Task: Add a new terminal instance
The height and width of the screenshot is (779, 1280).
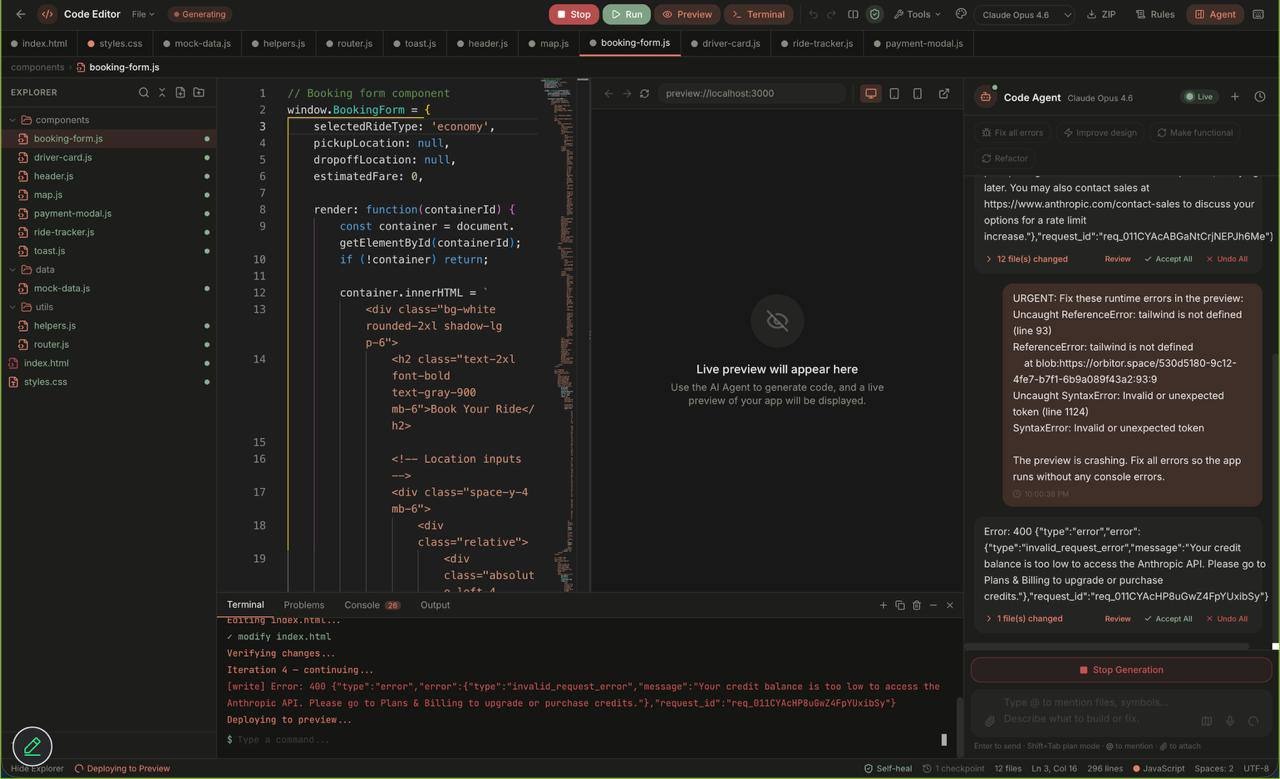Action: click(x=883, y=604)
